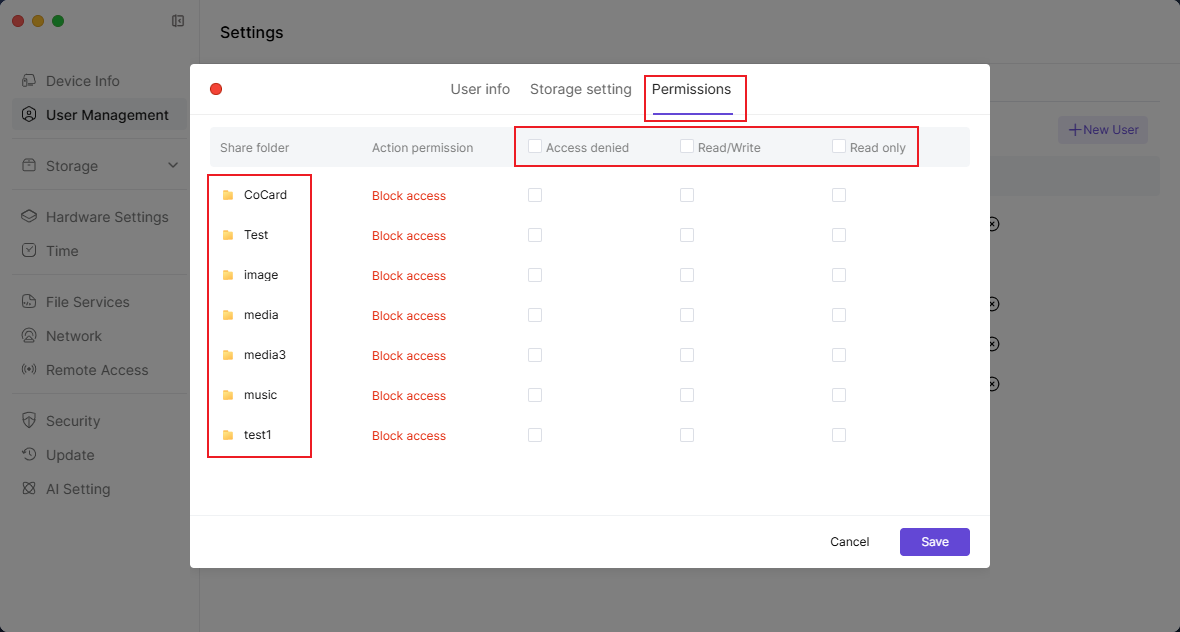Click the Device Info sidebar icon
This screenshot has height=632, width=1180.
coord(29,81)
